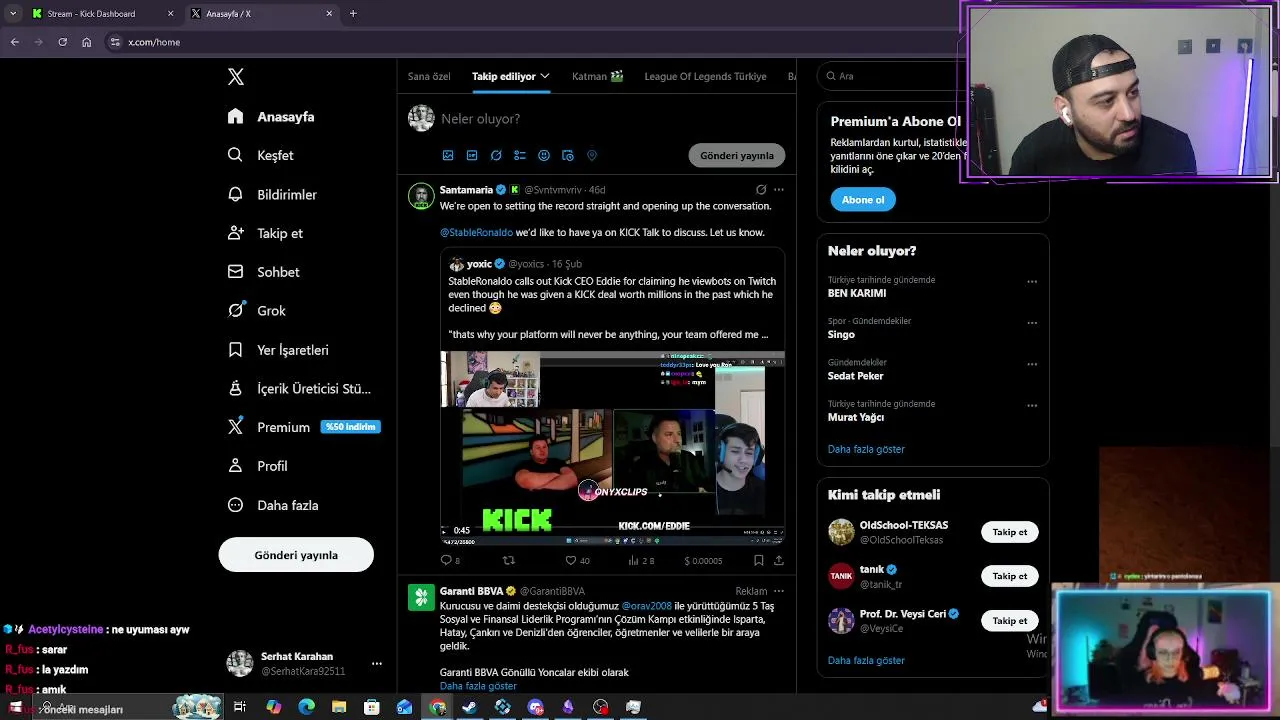
Task: Switch to League Of Legends Türkiye tab
Action: click(x=705, y=76)
